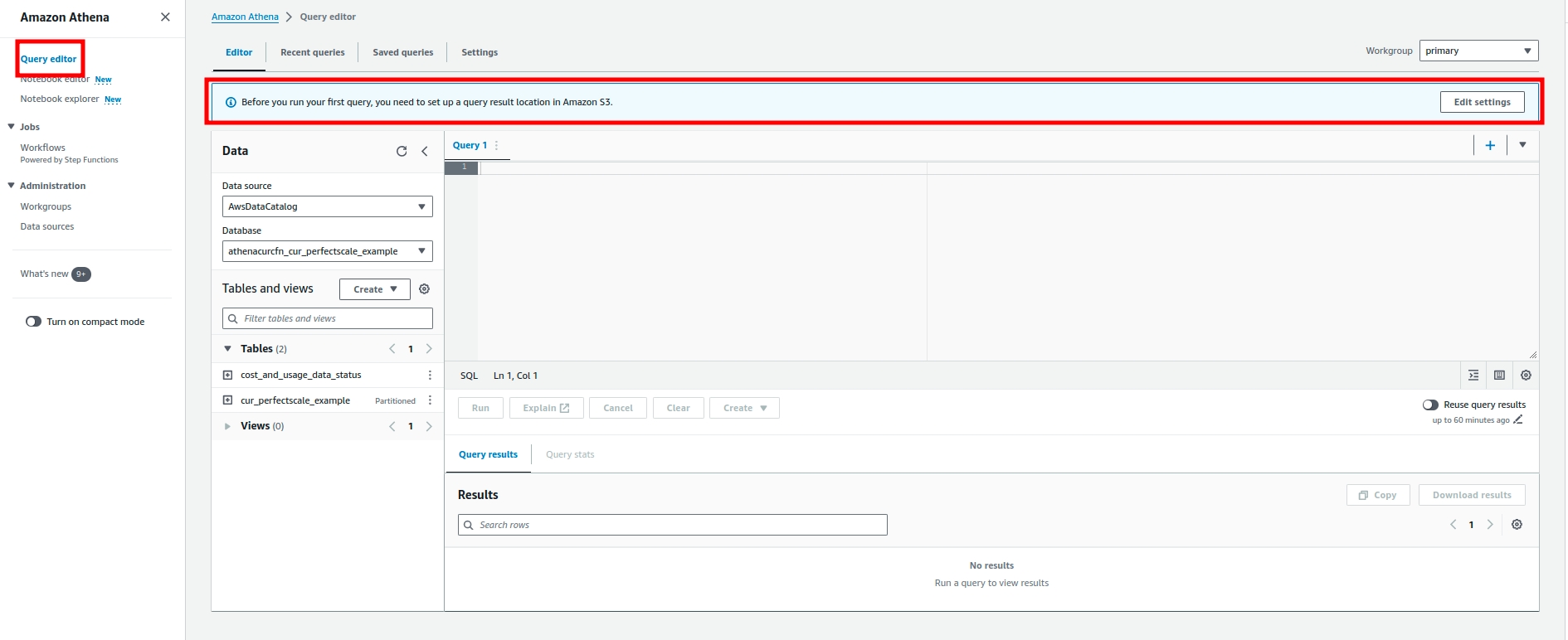Close the Amazon Athena sidebar
This screenshot has height=640, width=1568.
(165, 17)
